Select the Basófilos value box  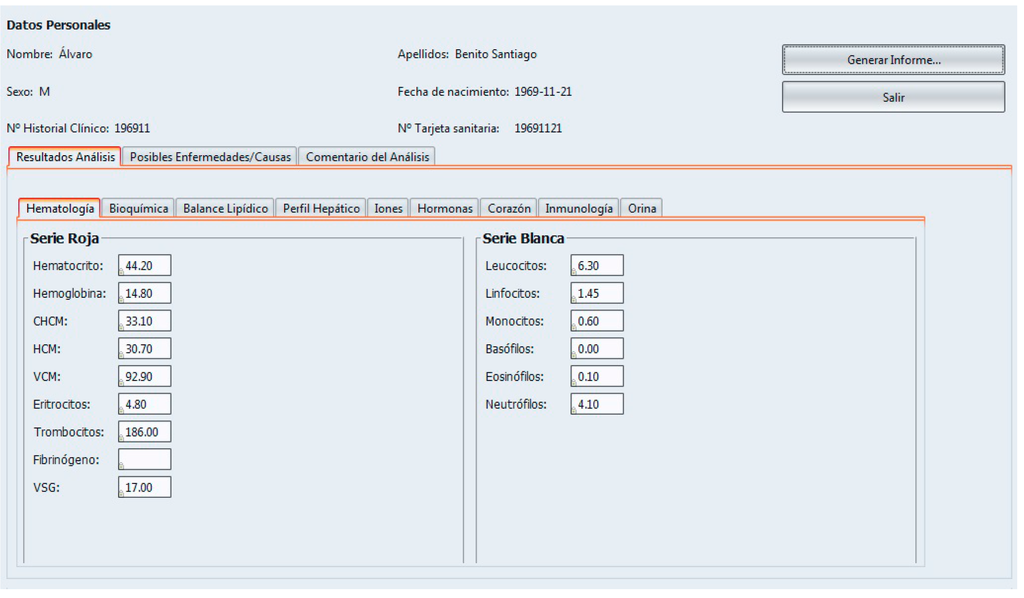pyautogui.click(x=598, y=349)
